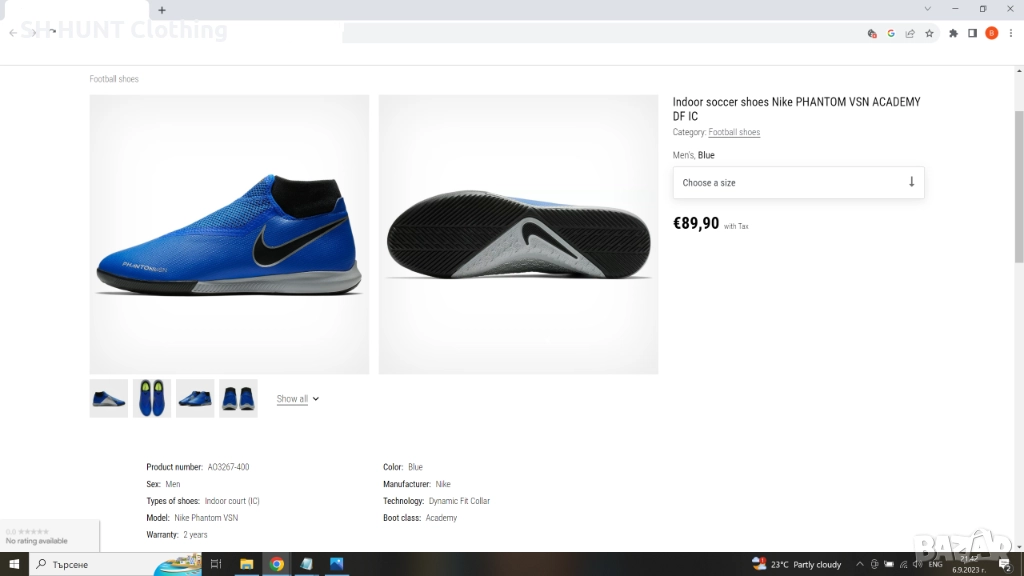Click the Google icon in address bar
This screenshot has width=1024, height=576.
click(891, 33)
